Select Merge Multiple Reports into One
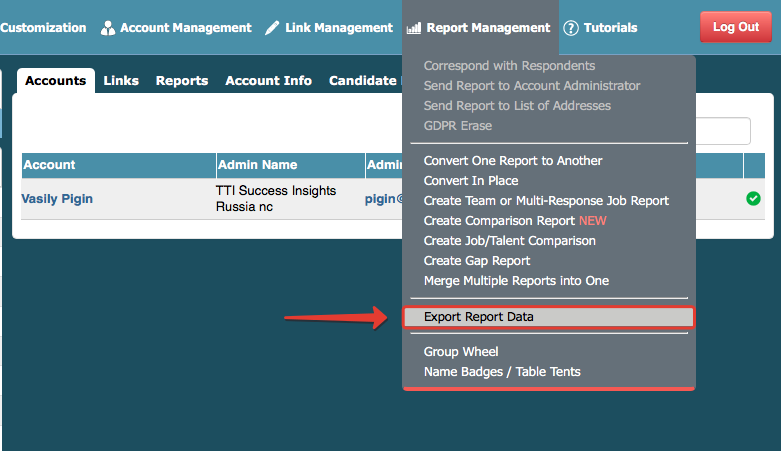Screen dimensions: 781x451 pyautogui.click(x=516, y=281)
